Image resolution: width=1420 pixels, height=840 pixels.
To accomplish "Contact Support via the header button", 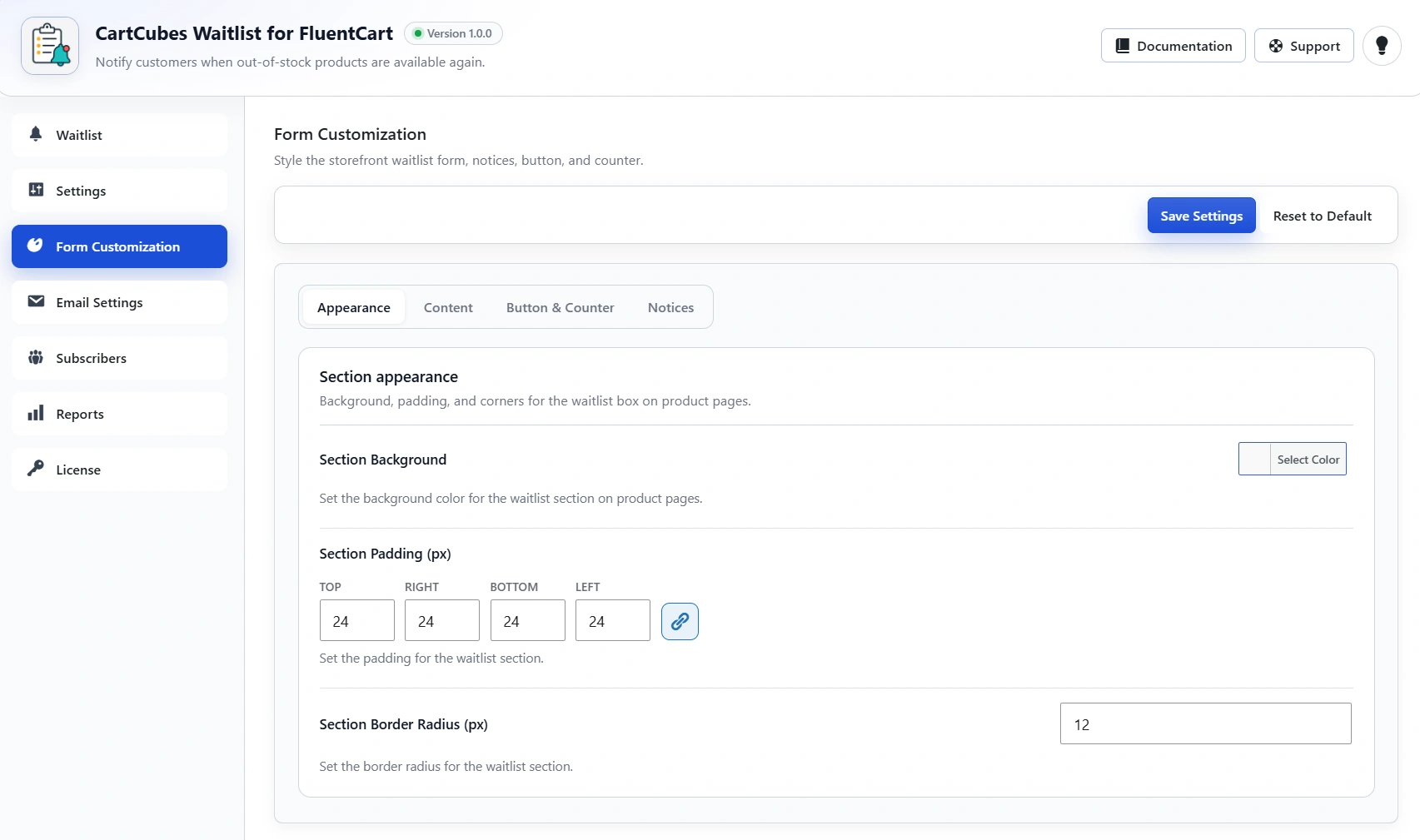I will point(1304,46).
